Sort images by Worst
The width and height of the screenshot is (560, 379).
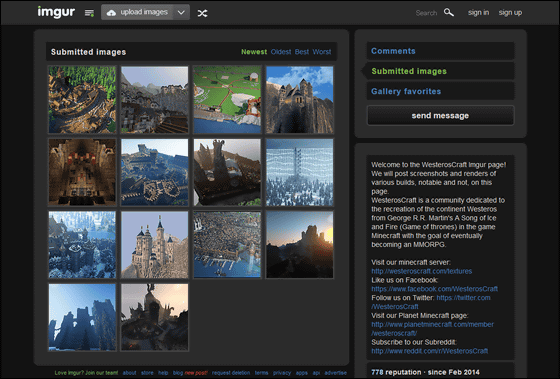tap(322, 52)
